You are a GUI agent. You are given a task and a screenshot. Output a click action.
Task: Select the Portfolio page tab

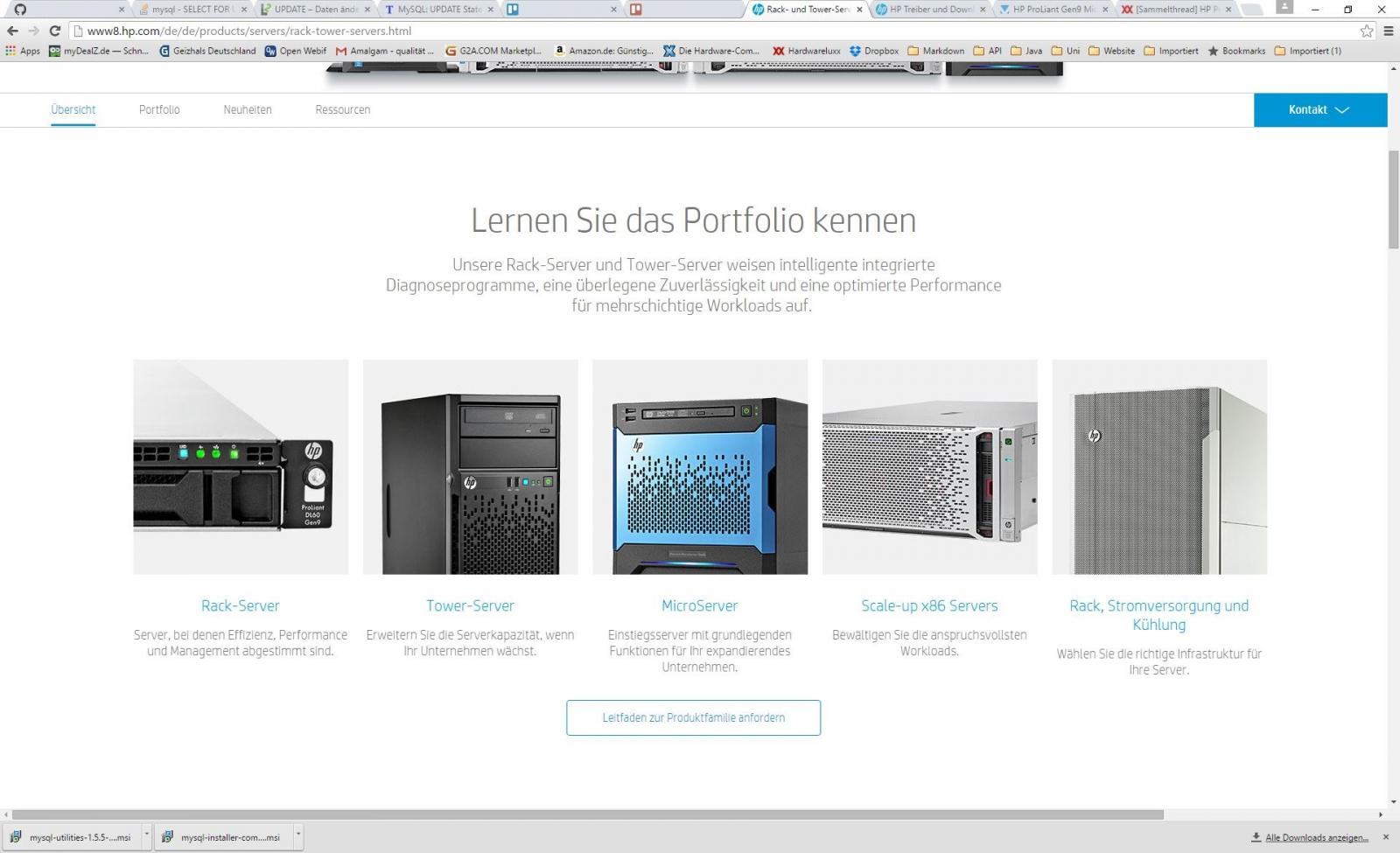(x=159, y=109)
